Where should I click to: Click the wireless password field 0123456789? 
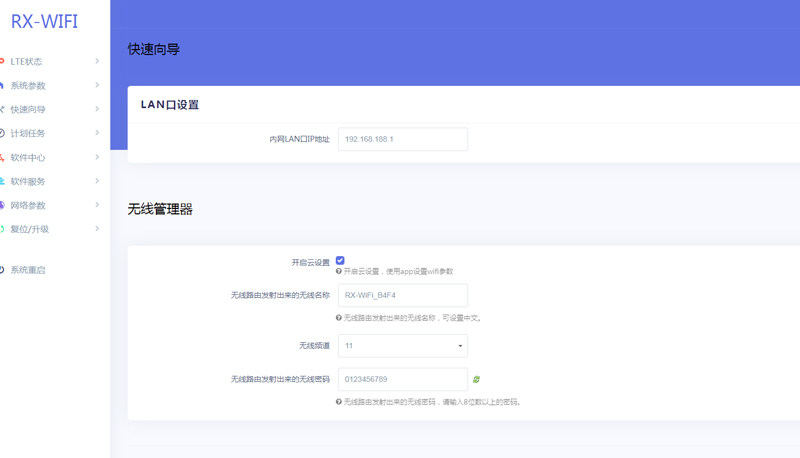coord(403,379)
